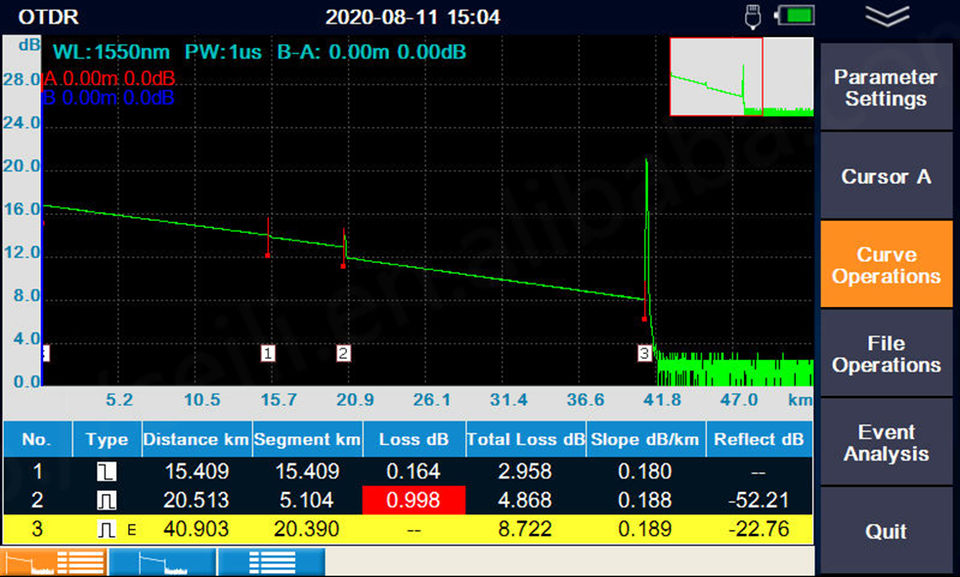Run Event Analysis
This screenshot has width=960, height=577.
[x=886, y=442]
